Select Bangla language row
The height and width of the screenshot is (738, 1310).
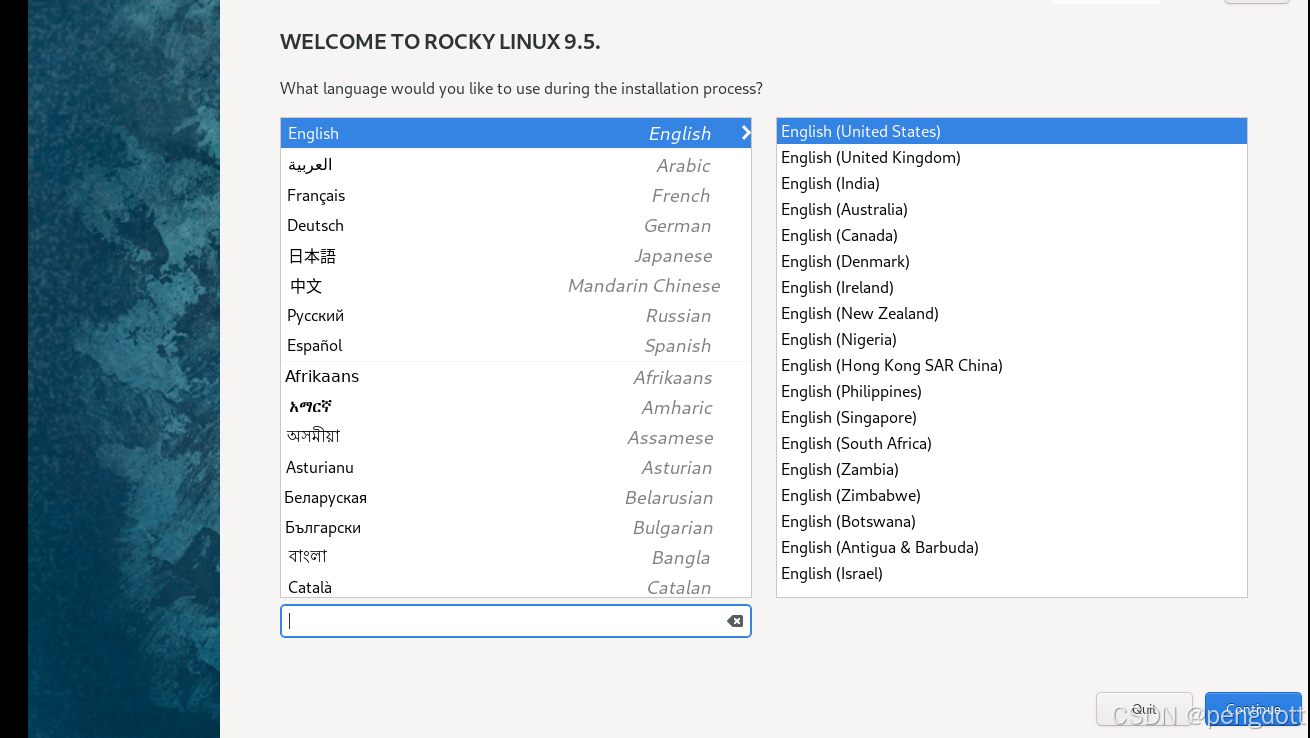tap(516, 557)
